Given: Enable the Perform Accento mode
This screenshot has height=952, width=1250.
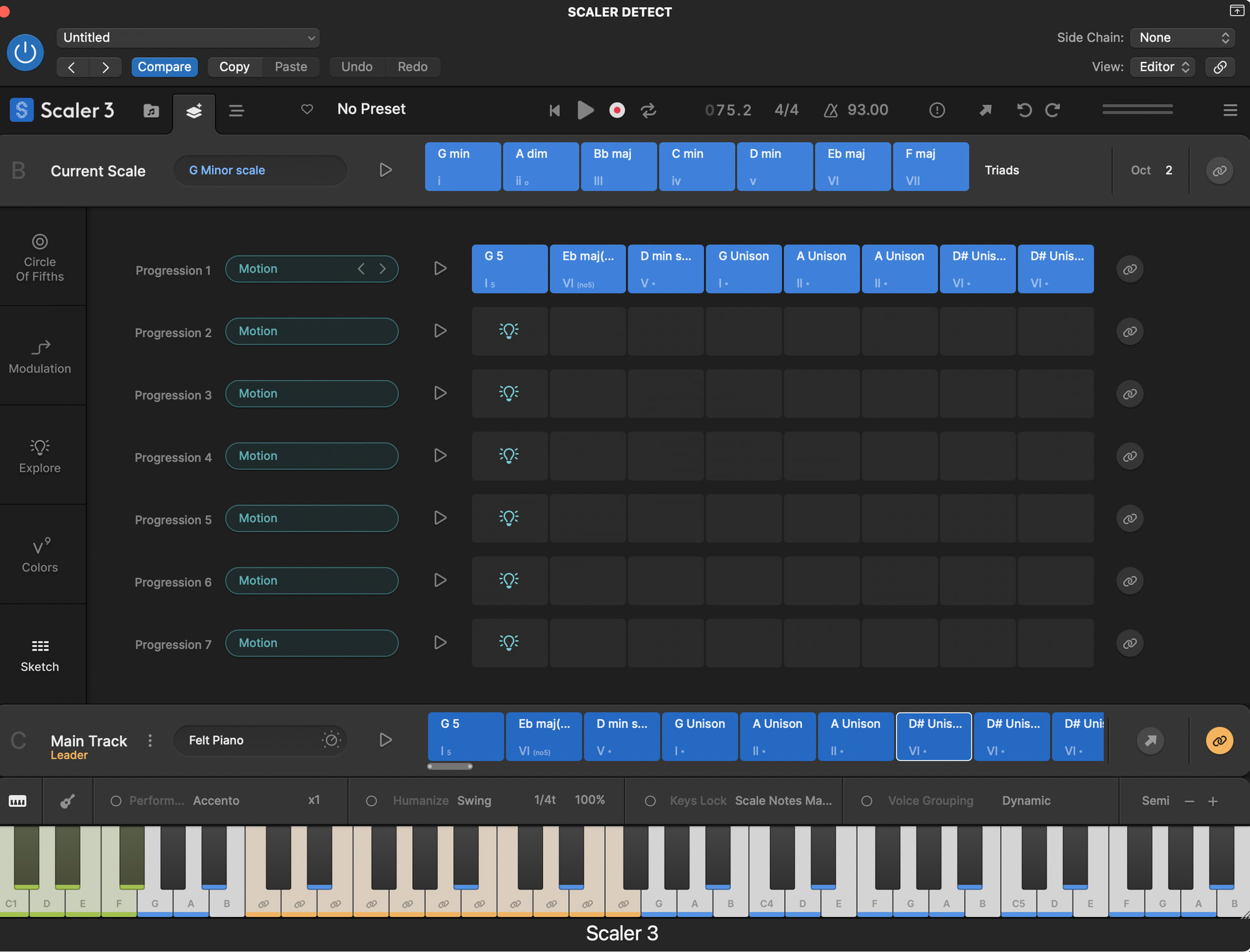Looking at the screenshot, I should point(117,801).
